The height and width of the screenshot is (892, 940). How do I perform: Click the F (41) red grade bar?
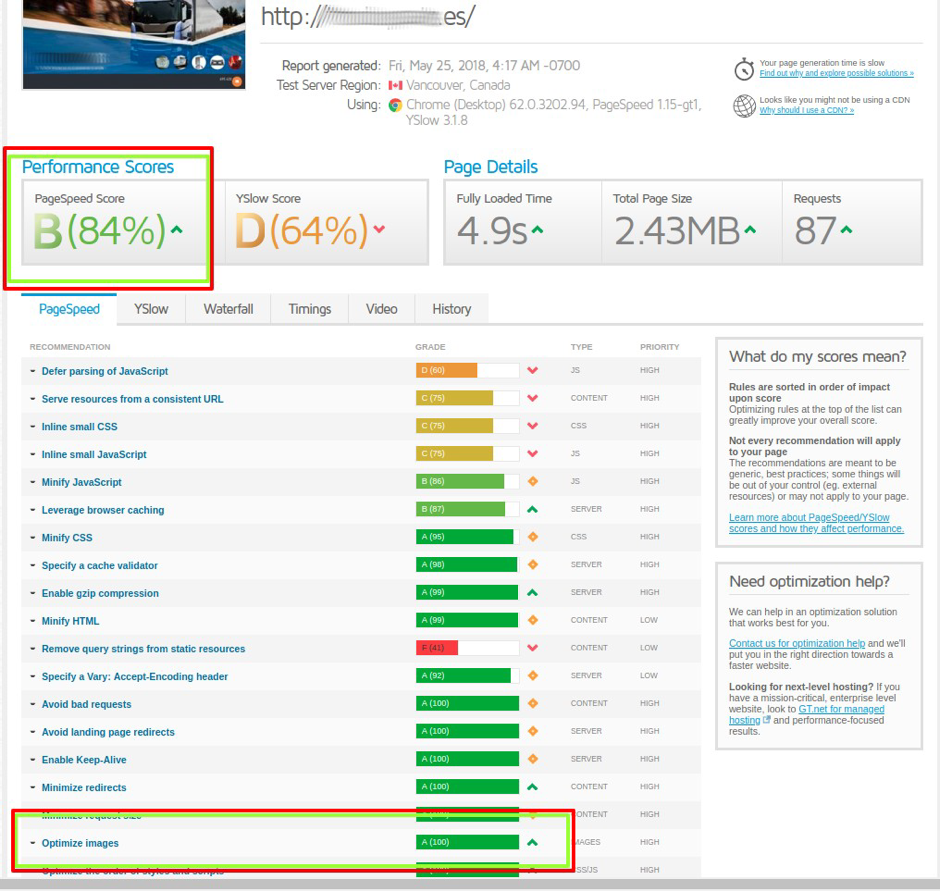[x=437, y=648]
